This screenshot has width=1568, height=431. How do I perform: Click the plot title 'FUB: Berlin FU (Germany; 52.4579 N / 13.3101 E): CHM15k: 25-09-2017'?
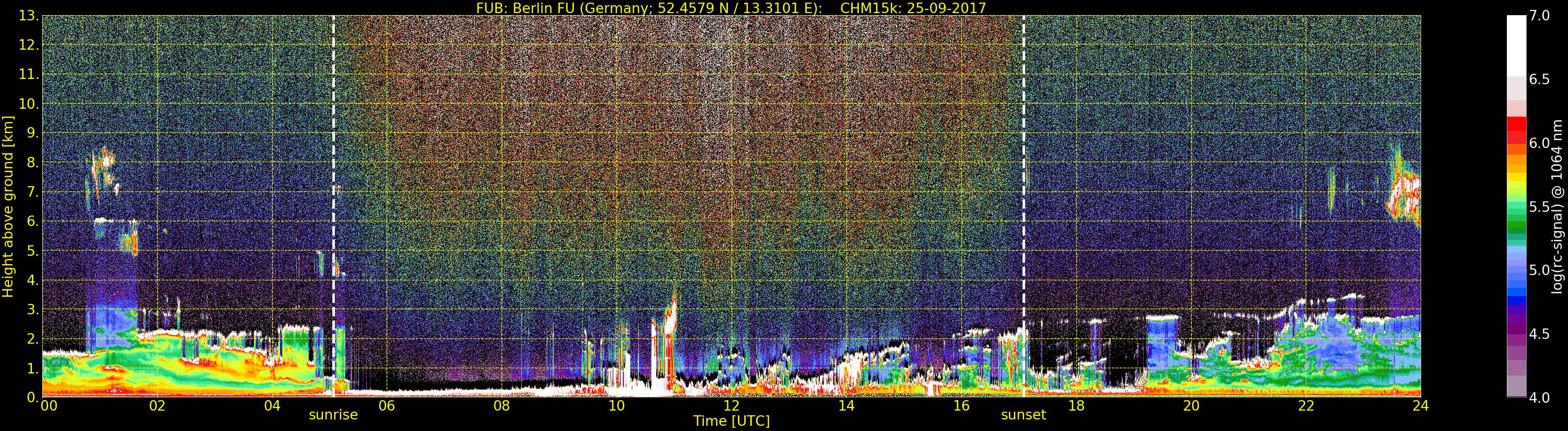[731, 8]
